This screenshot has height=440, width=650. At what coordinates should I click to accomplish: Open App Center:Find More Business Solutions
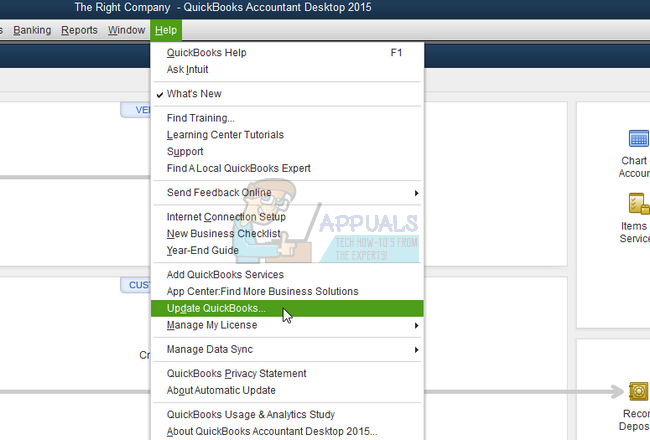point(287,292)
